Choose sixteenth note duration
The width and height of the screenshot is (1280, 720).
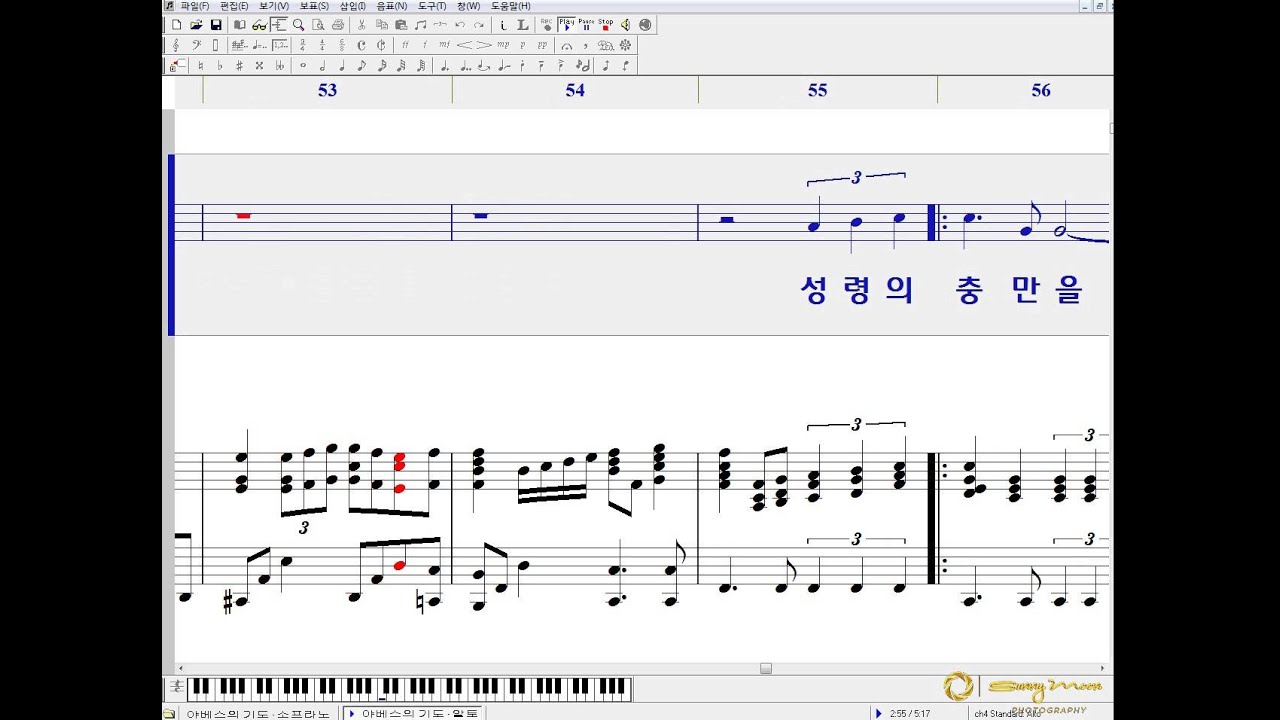tap(381, 65)
